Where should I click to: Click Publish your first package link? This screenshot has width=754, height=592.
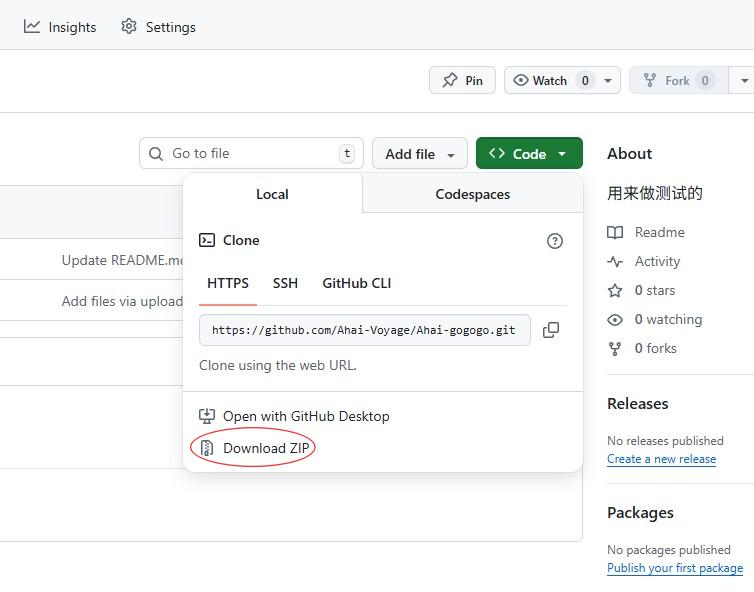coord(675,568)
